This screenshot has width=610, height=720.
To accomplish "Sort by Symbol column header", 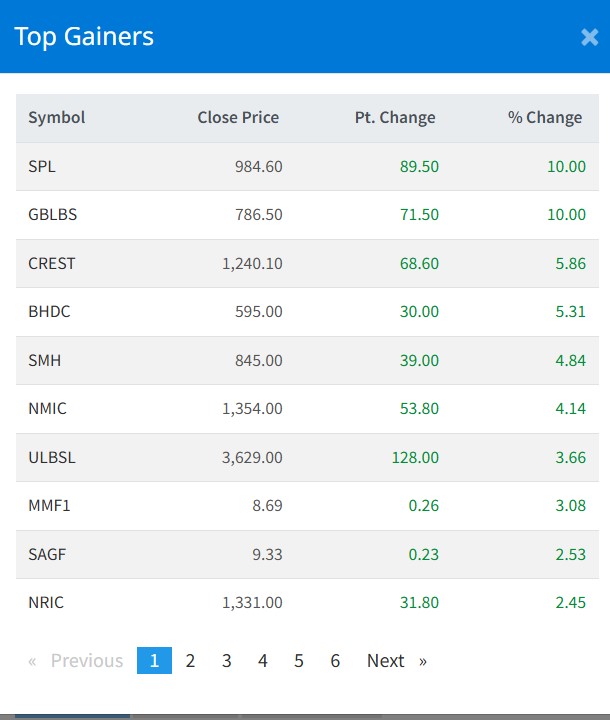I will point(57,118).
